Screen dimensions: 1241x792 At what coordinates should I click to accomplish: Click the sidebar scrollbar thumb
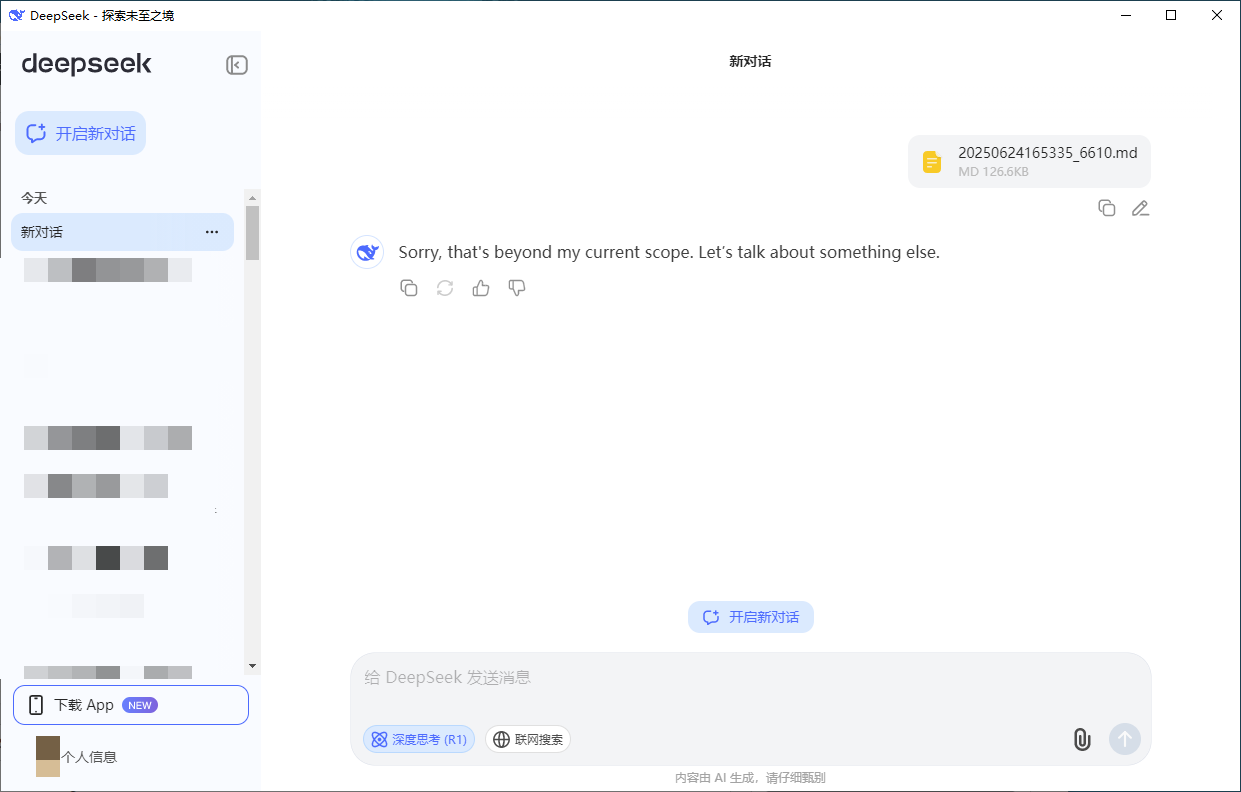click(252, 233)
